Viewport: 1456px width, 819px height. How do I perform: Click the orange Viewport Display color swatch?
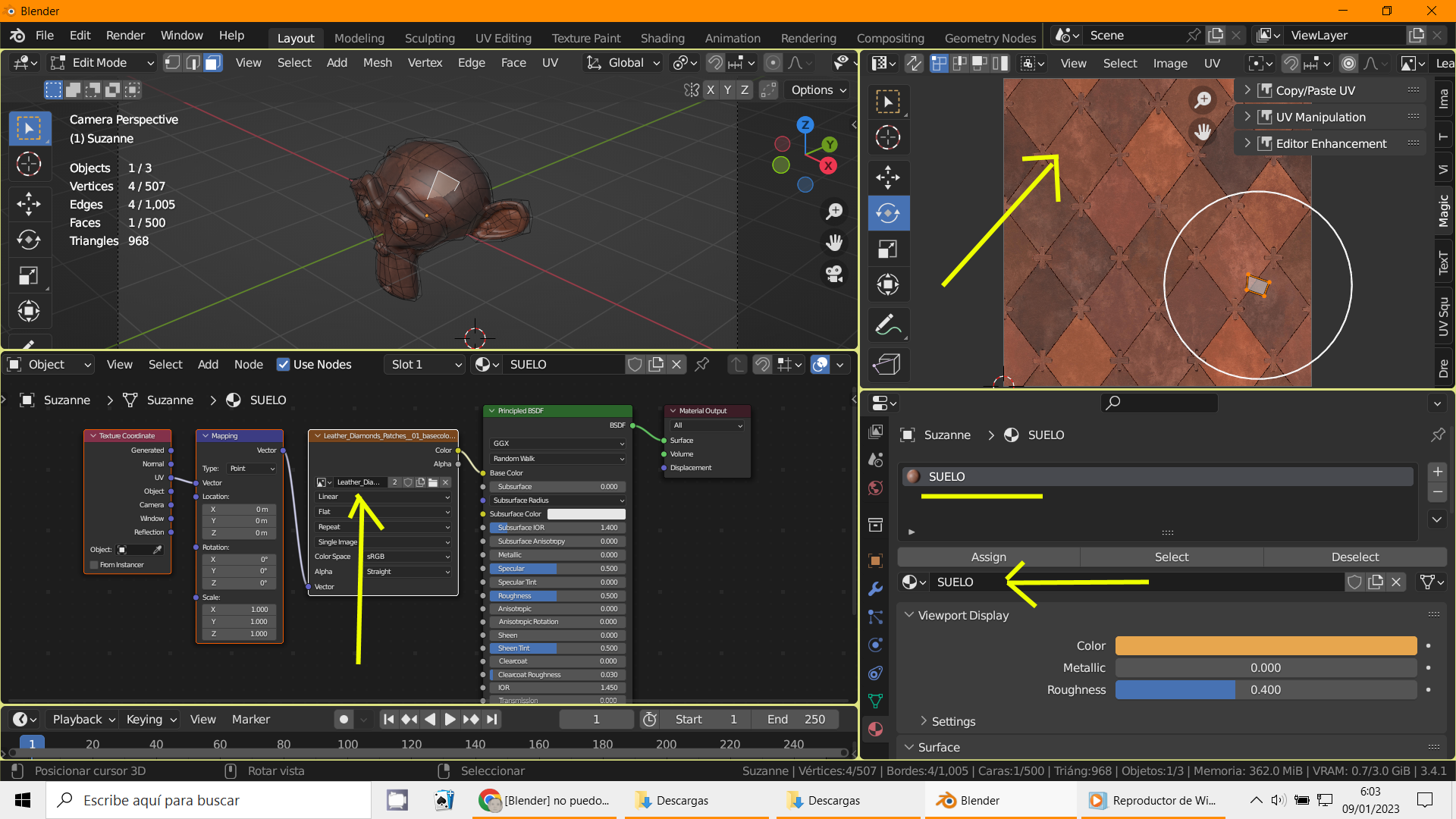tap(1265, 645)
